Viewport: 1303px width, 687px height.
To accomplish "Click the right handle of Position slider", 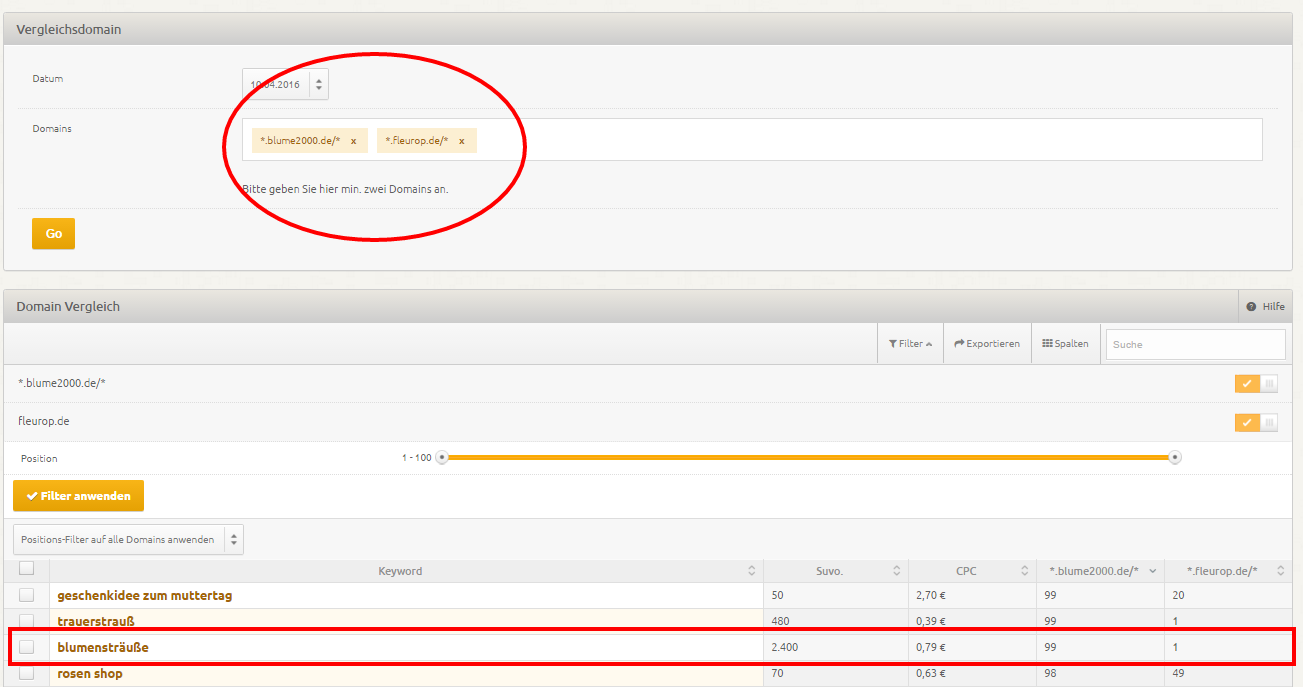I will (x=1175, y=458).
